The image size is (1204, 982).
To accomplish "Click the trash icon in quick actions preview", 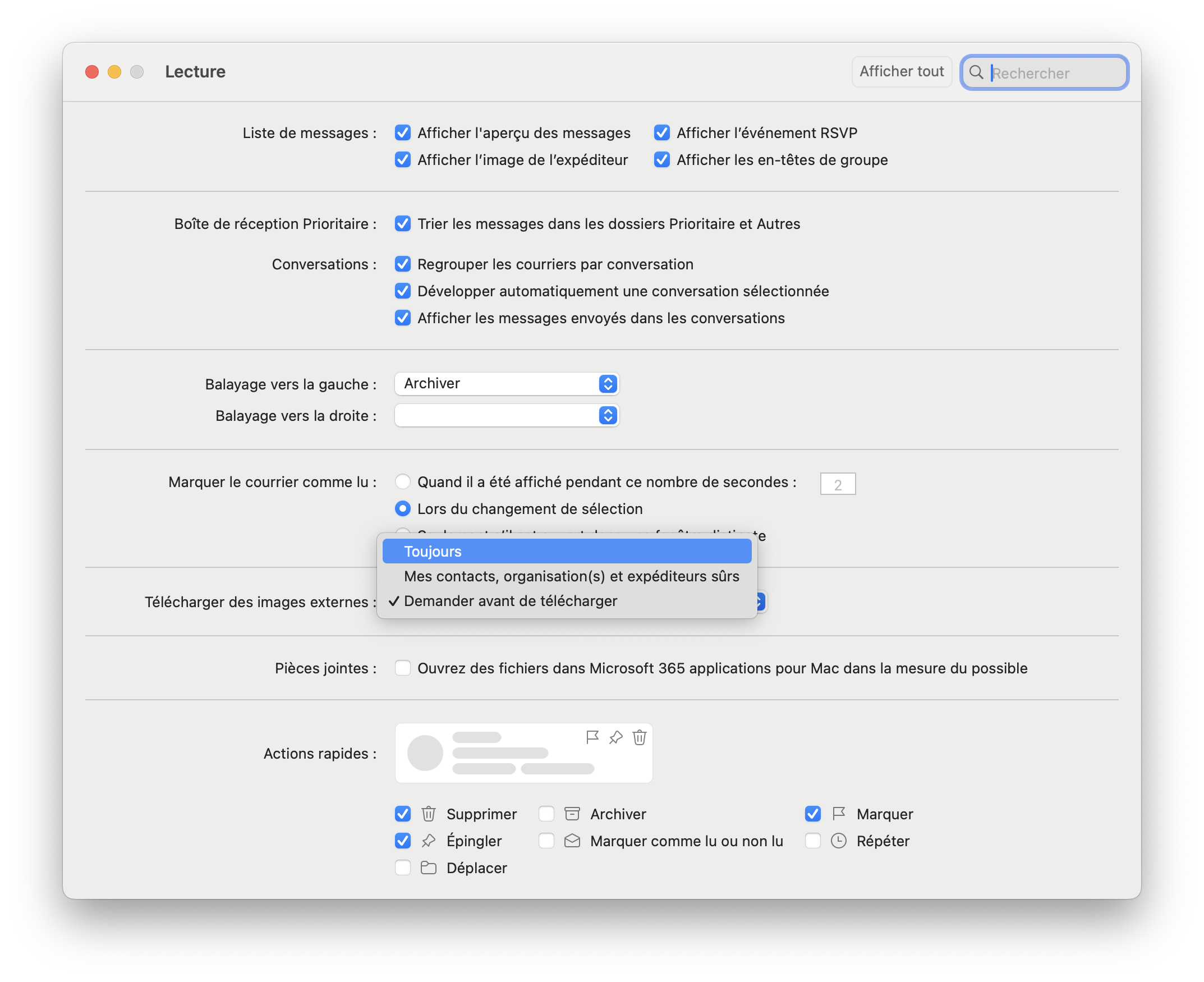I will [x=640, y=737].
